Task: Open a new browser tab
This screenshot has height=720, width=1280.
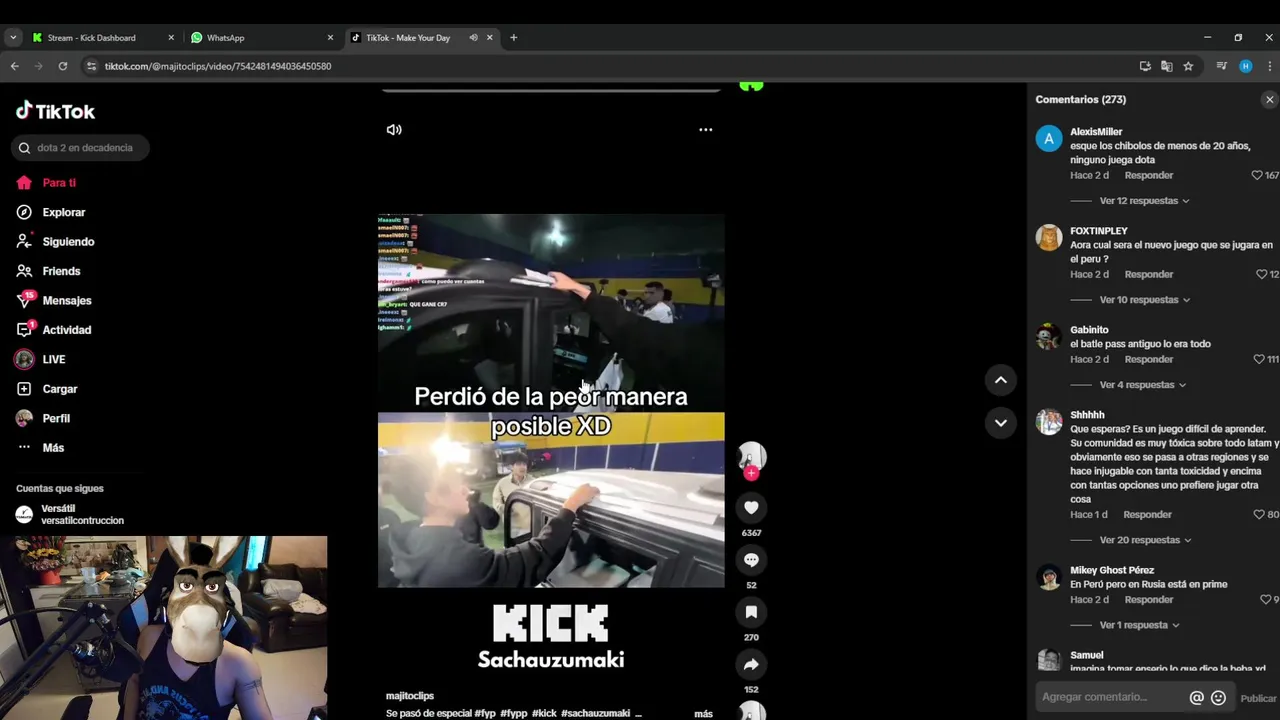Action: [x=514, y=38]
